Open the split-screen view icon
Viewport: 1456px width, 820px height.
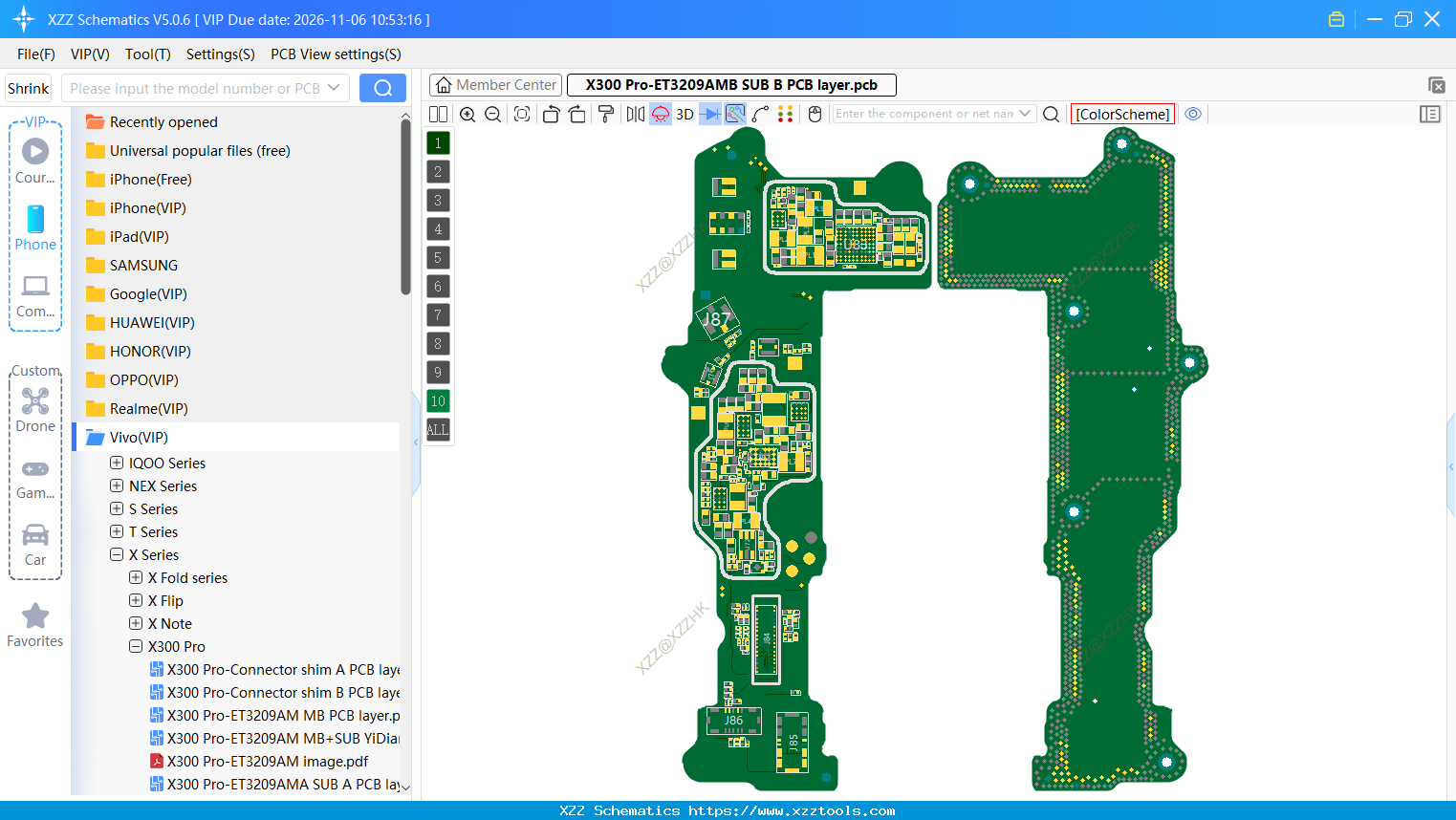(438, 114)
